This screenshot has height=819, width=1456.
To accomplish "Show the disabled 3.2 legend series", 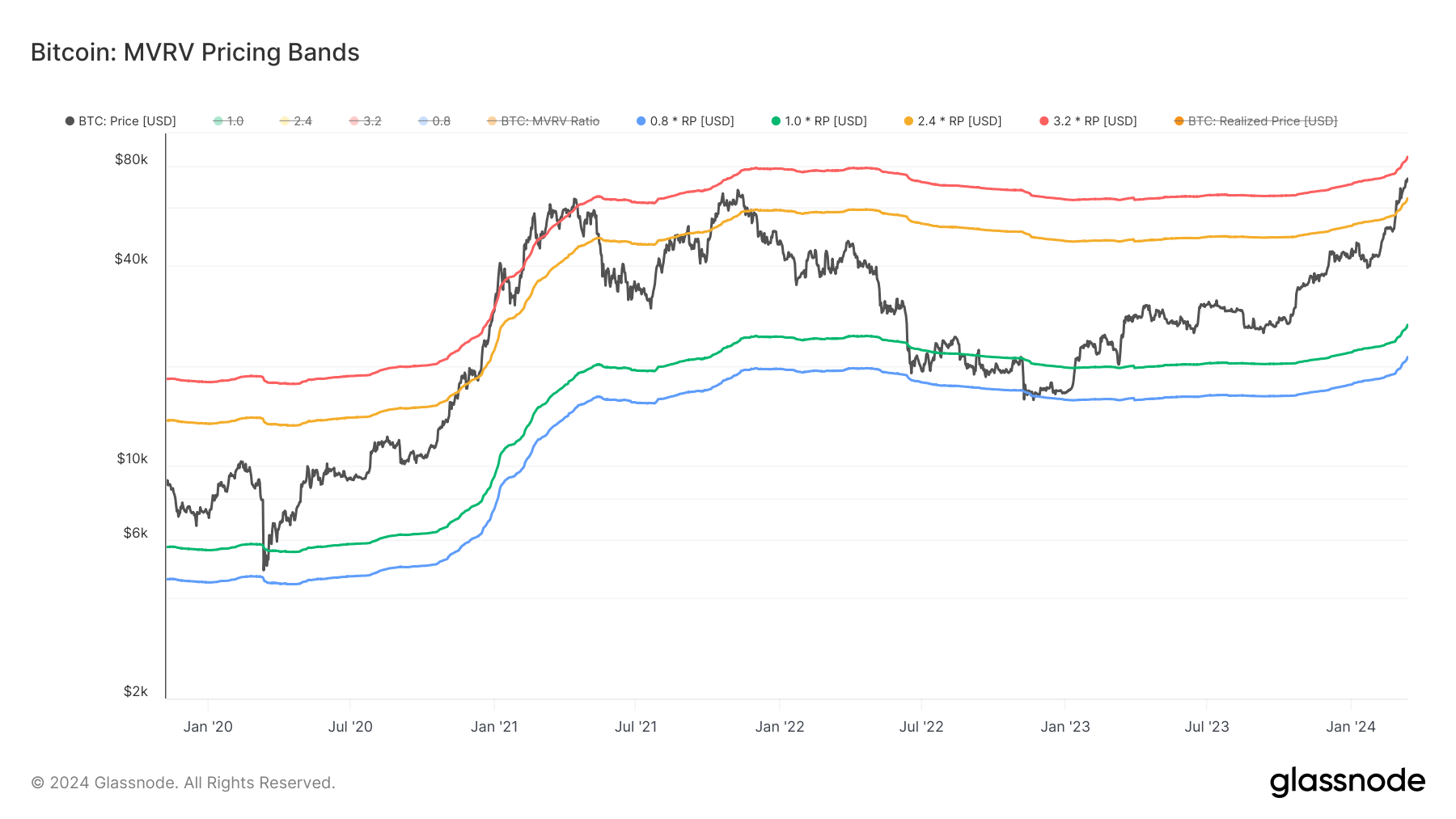I will (x=365, y=121).
